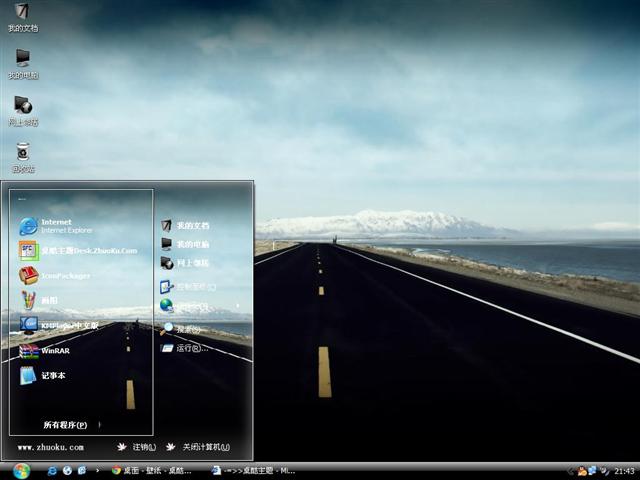This screenshot has height=480, width=640.
Task: Open Run (运行) dialog from Start menu
Action: tap(190, 348)
